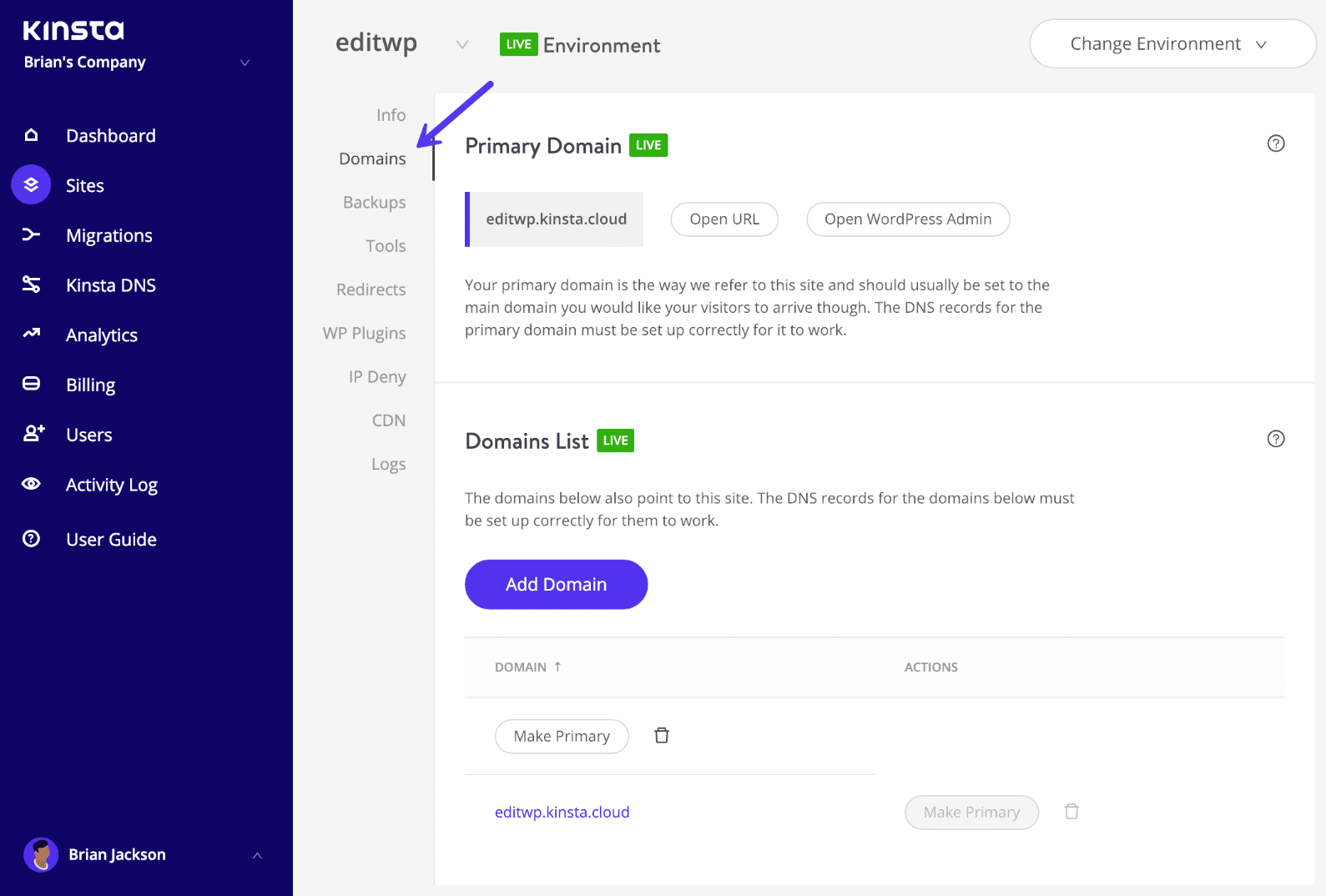Image resolution: width=1326 pixels, height=896 pixels.
Task: Click the first Make Primary button
Action: [x=562, y=737]
